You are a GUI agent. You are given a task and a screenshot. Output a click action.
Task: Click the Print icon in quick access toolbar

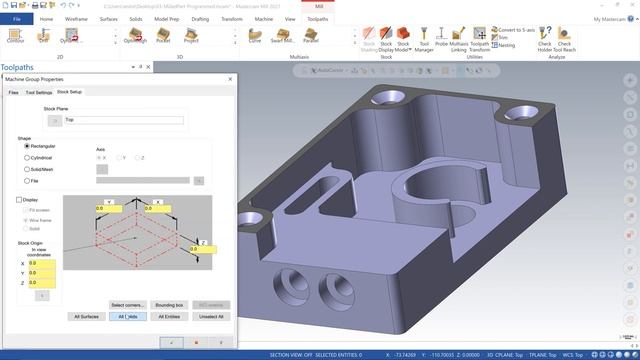tap(35, 5)
